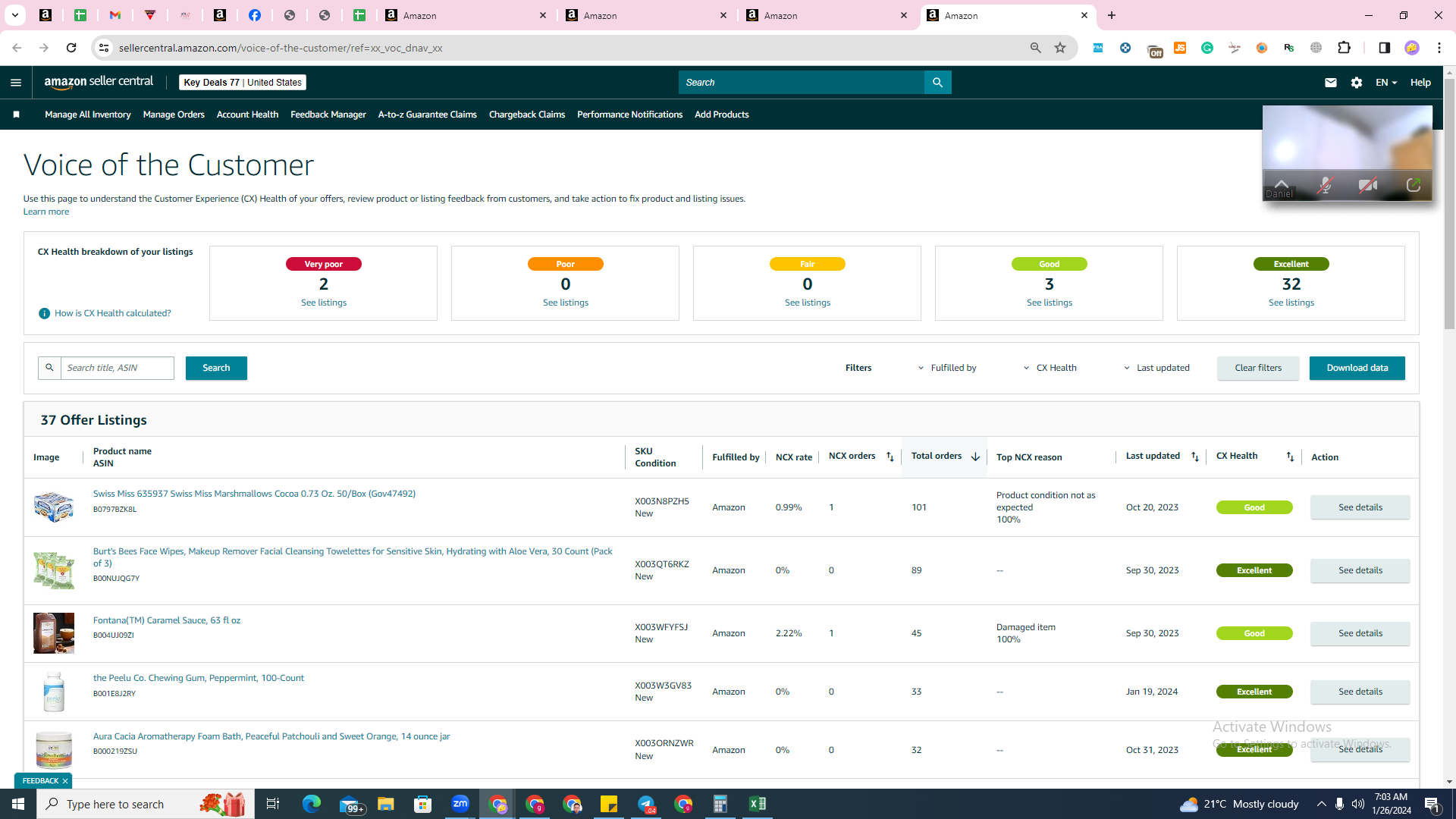The height and width of the screenshot is (819, 1456).
Task: Unmute microphone in video call overlay
Action: click(1325, 186)
